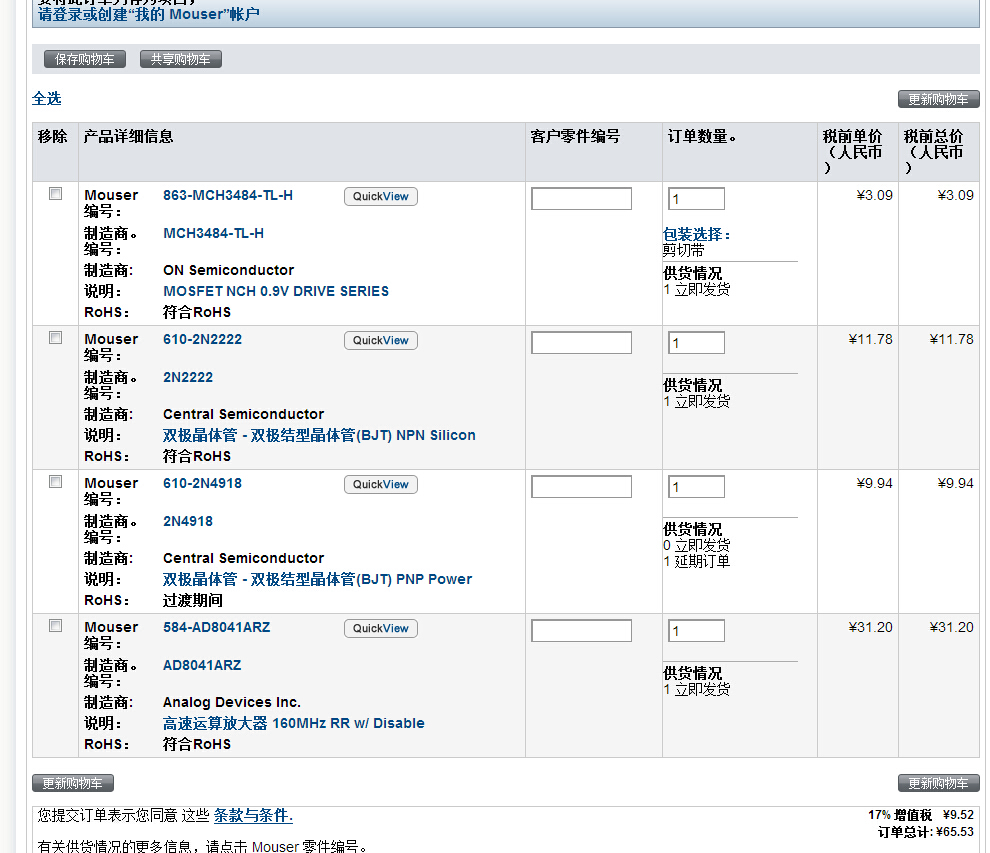The height and width of the screenshot is (853, 990).
Task: Open Mouser part link 584-AD8041ARZ
Action: tap(217, 627)
